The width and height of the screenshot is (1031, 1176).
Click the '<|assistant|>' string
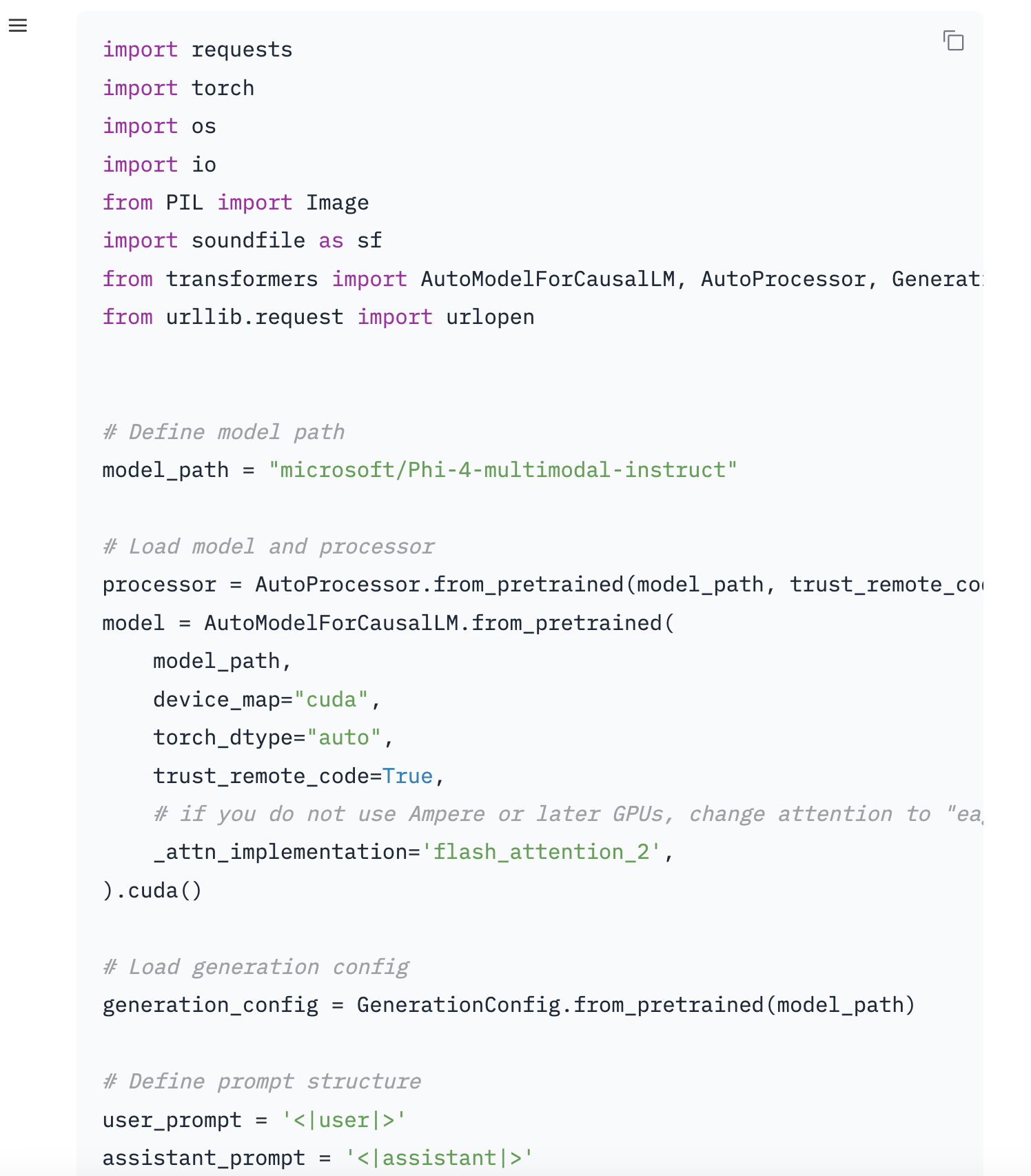point(439,1158)
